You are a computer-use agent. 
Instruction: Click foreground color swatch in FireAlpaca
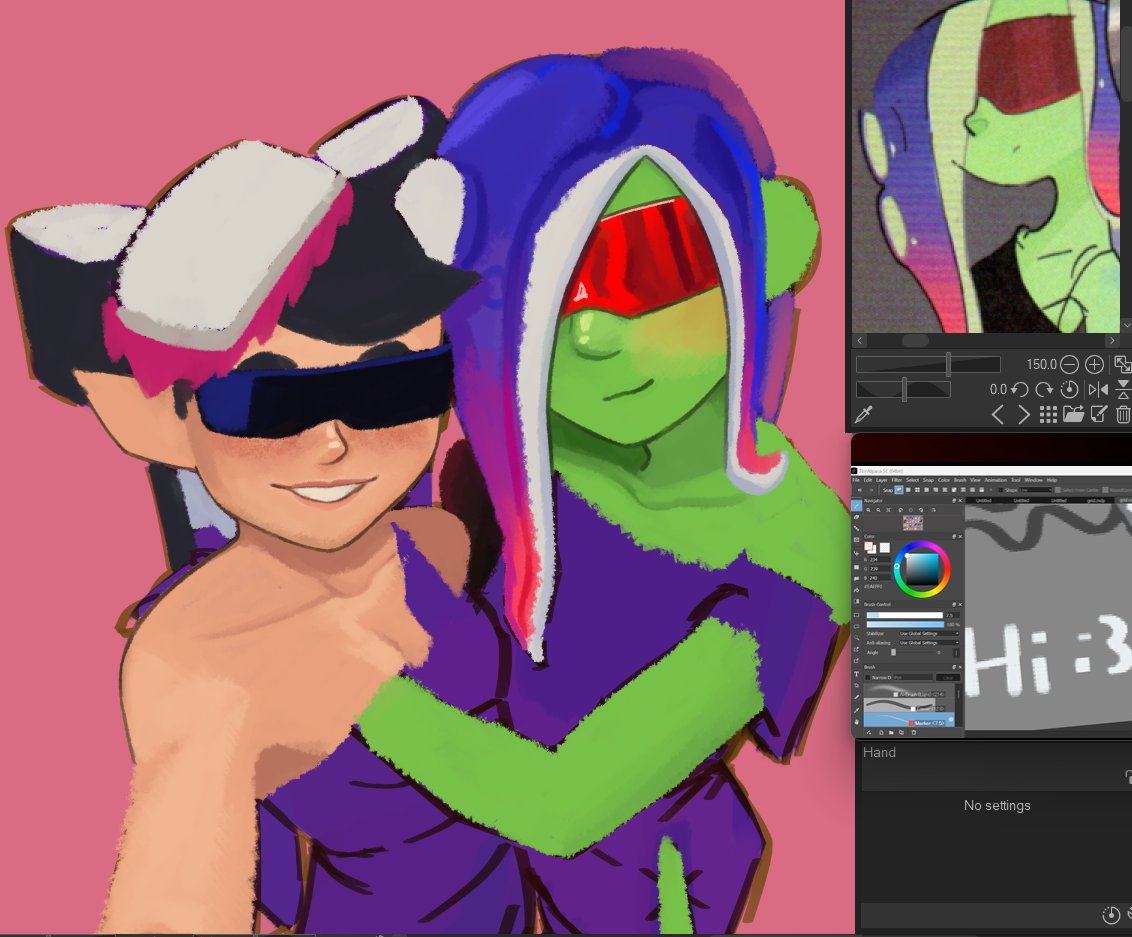coord(868,546)
